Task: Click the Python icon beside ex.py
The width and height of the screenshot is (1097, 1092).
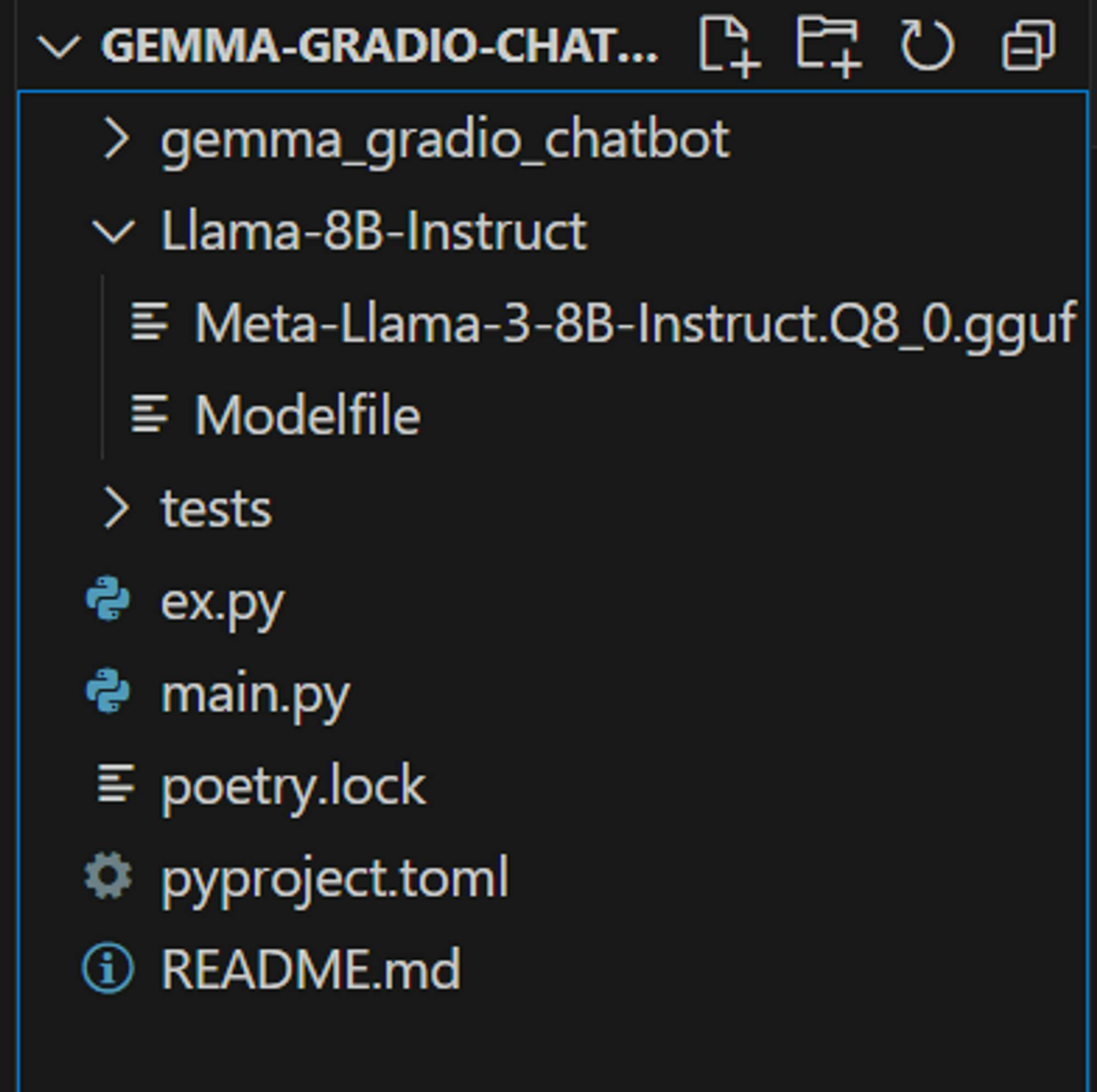Action: 108,599
